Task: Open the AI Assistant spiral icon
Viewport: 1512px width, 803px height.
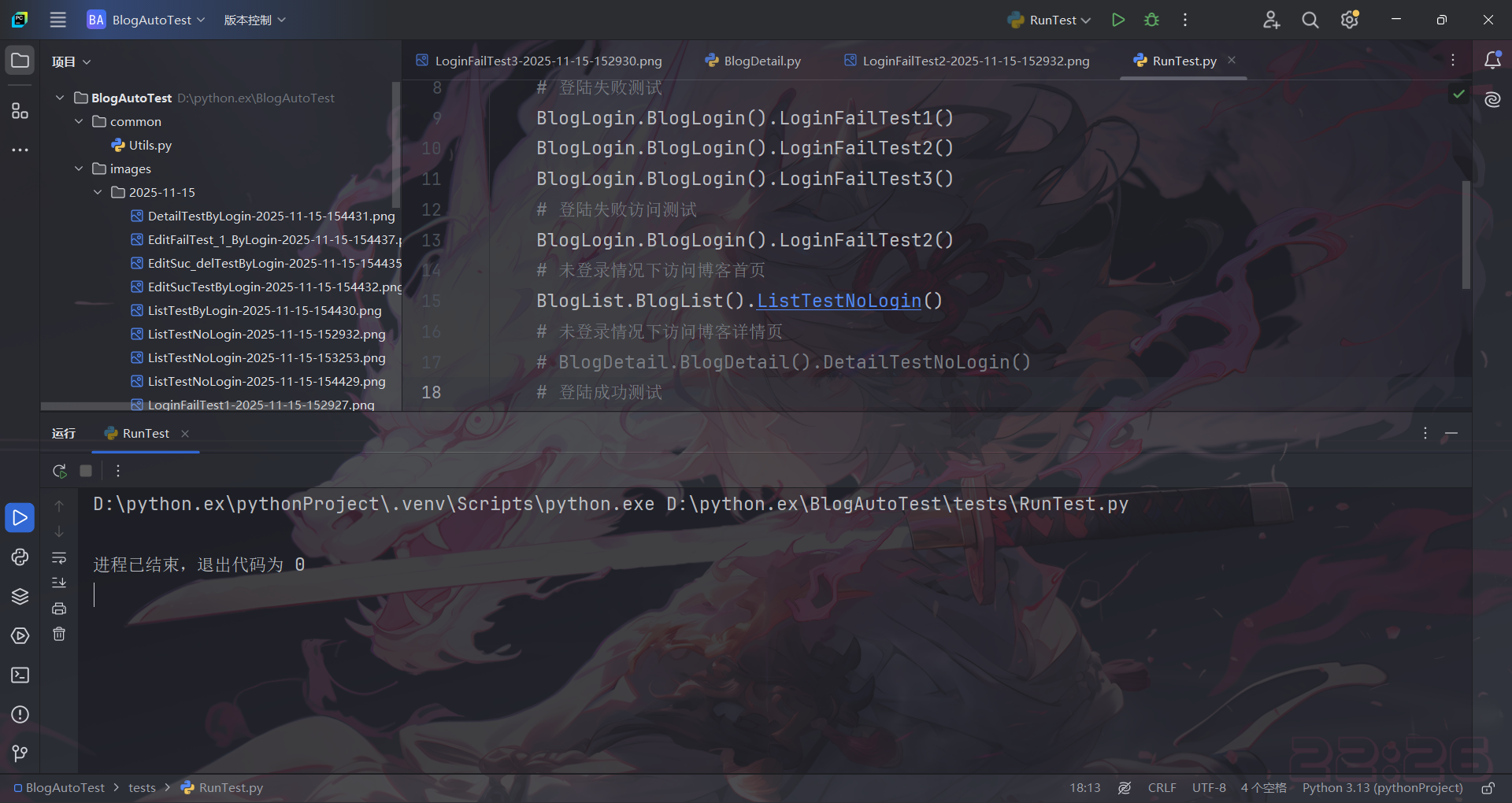Action: (x=1492, y=100)
